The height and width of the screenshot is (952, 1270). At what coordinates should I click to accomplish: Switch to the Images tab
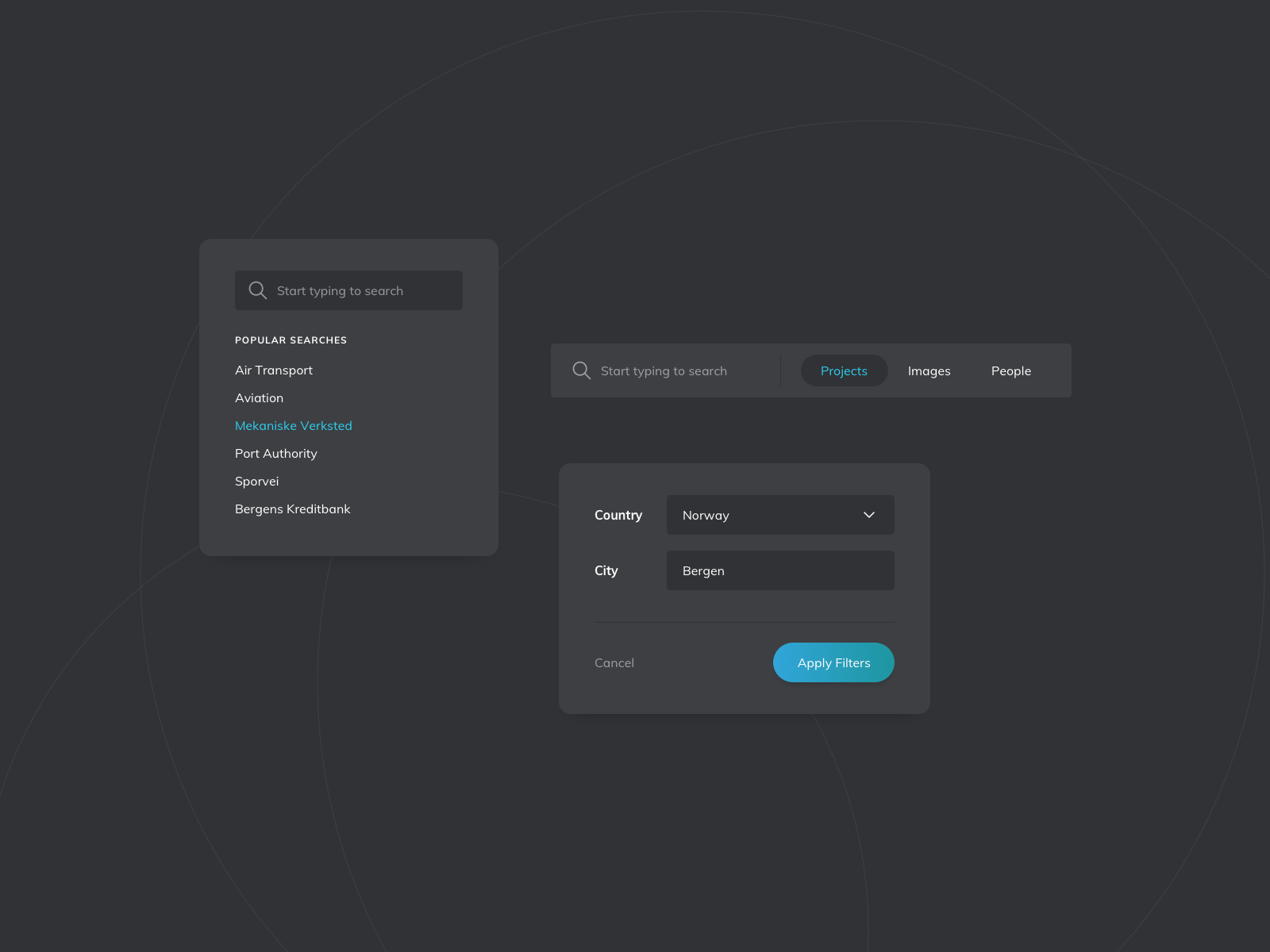(x=929, y=370)
